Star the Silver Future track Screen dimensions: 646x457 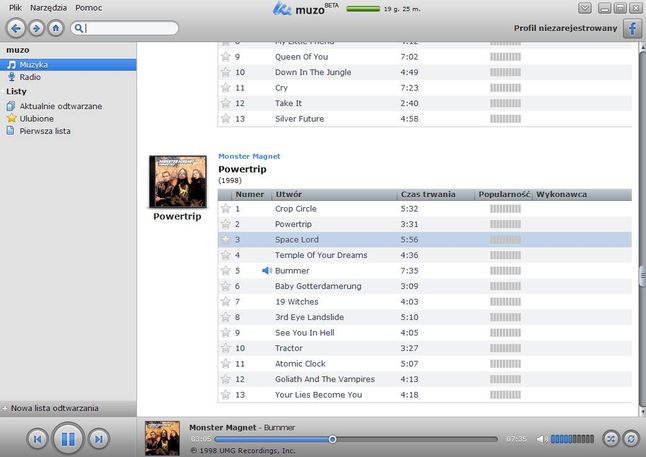[x=225, y=119]
